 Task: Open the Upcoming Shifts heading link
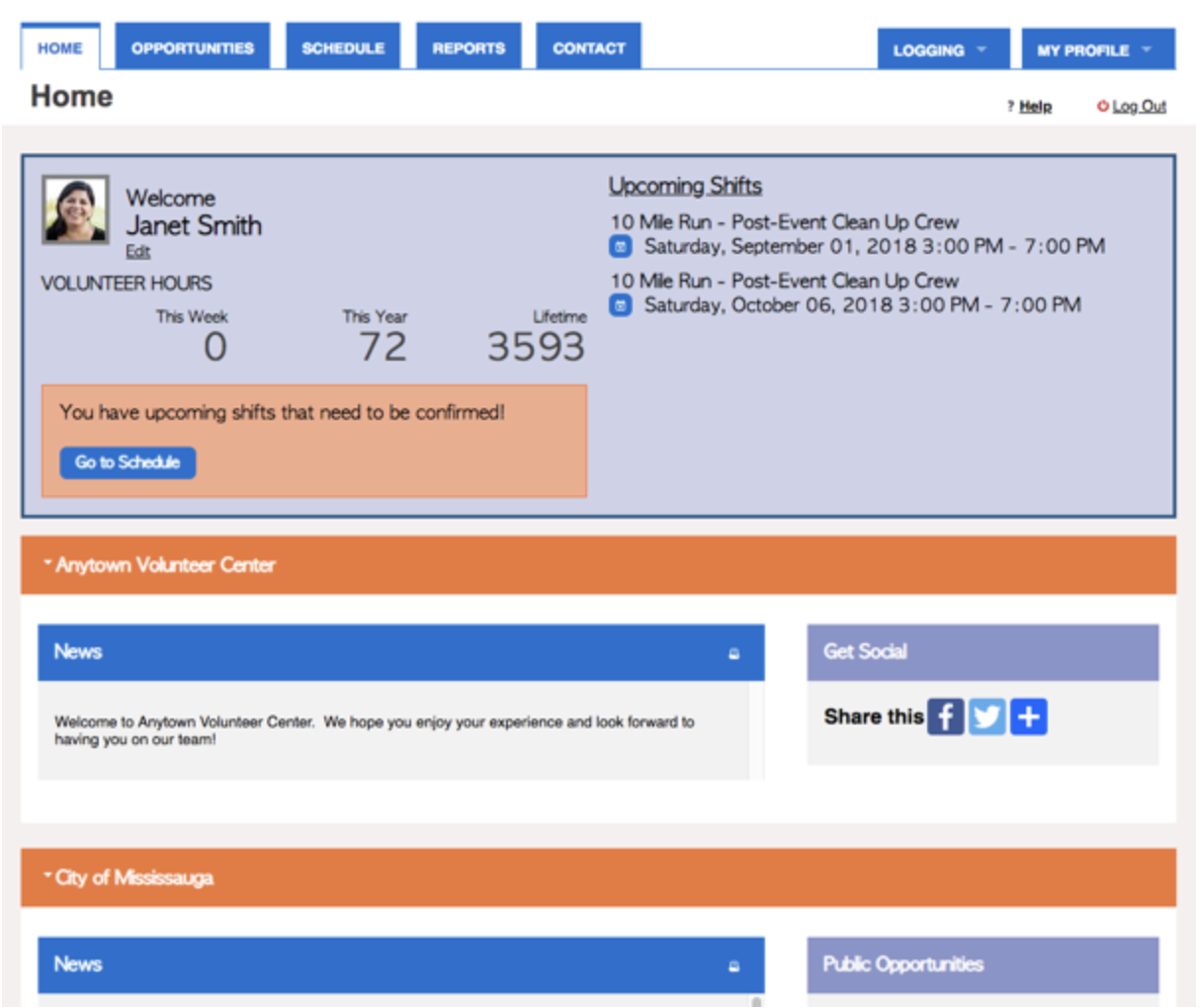click(x=685, y=186)
